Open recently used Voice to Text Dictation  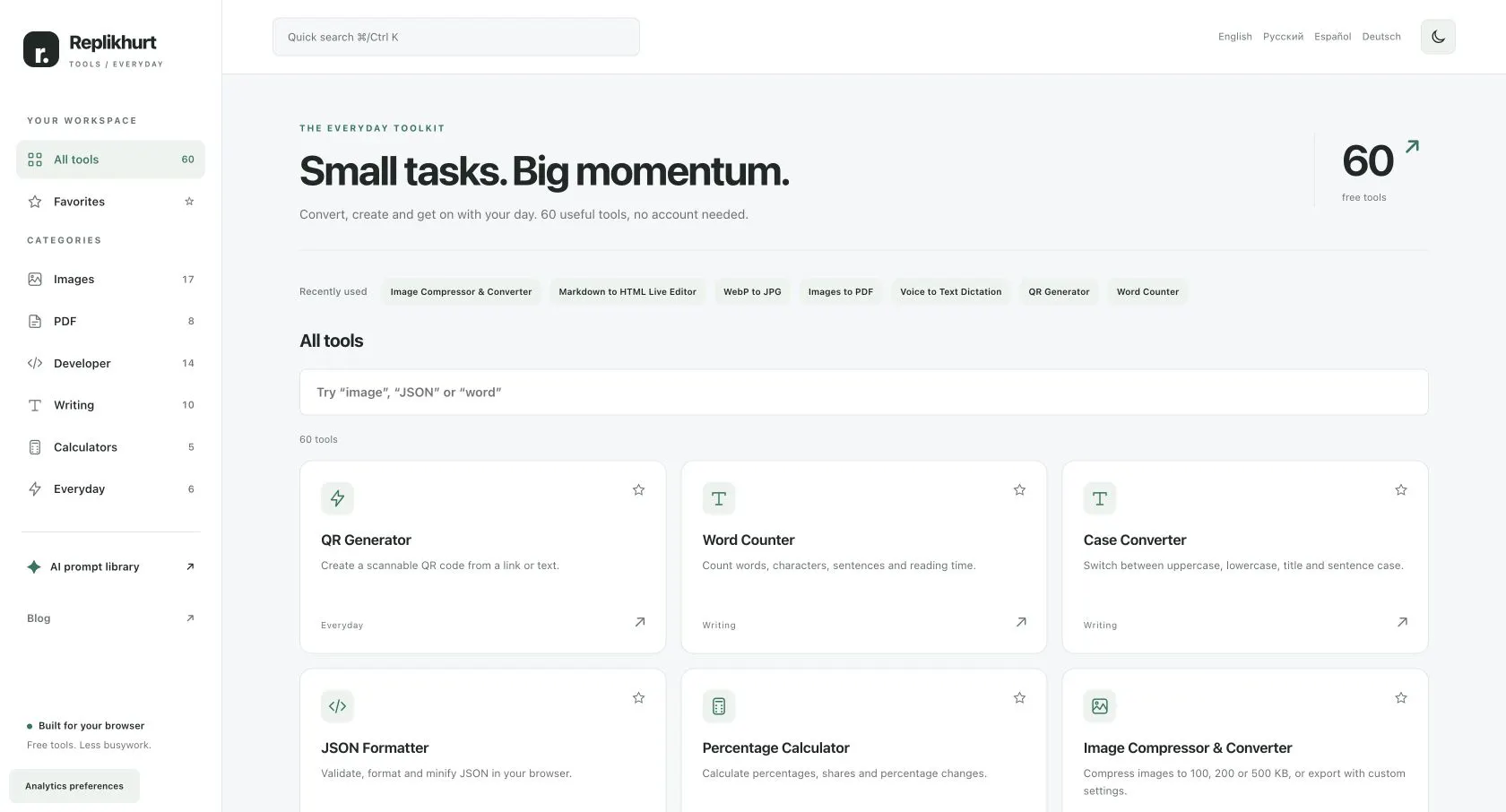pyautogui.click(x=951, y=292)
